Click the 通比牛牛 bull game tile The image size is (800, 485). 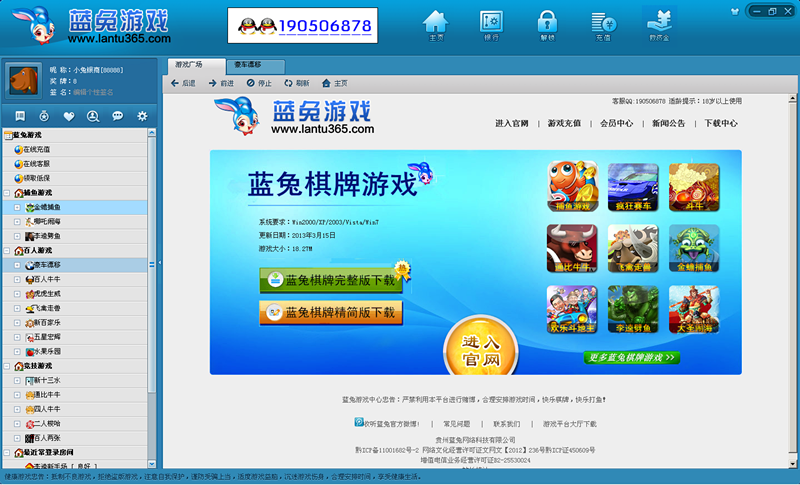click(572, 248)
